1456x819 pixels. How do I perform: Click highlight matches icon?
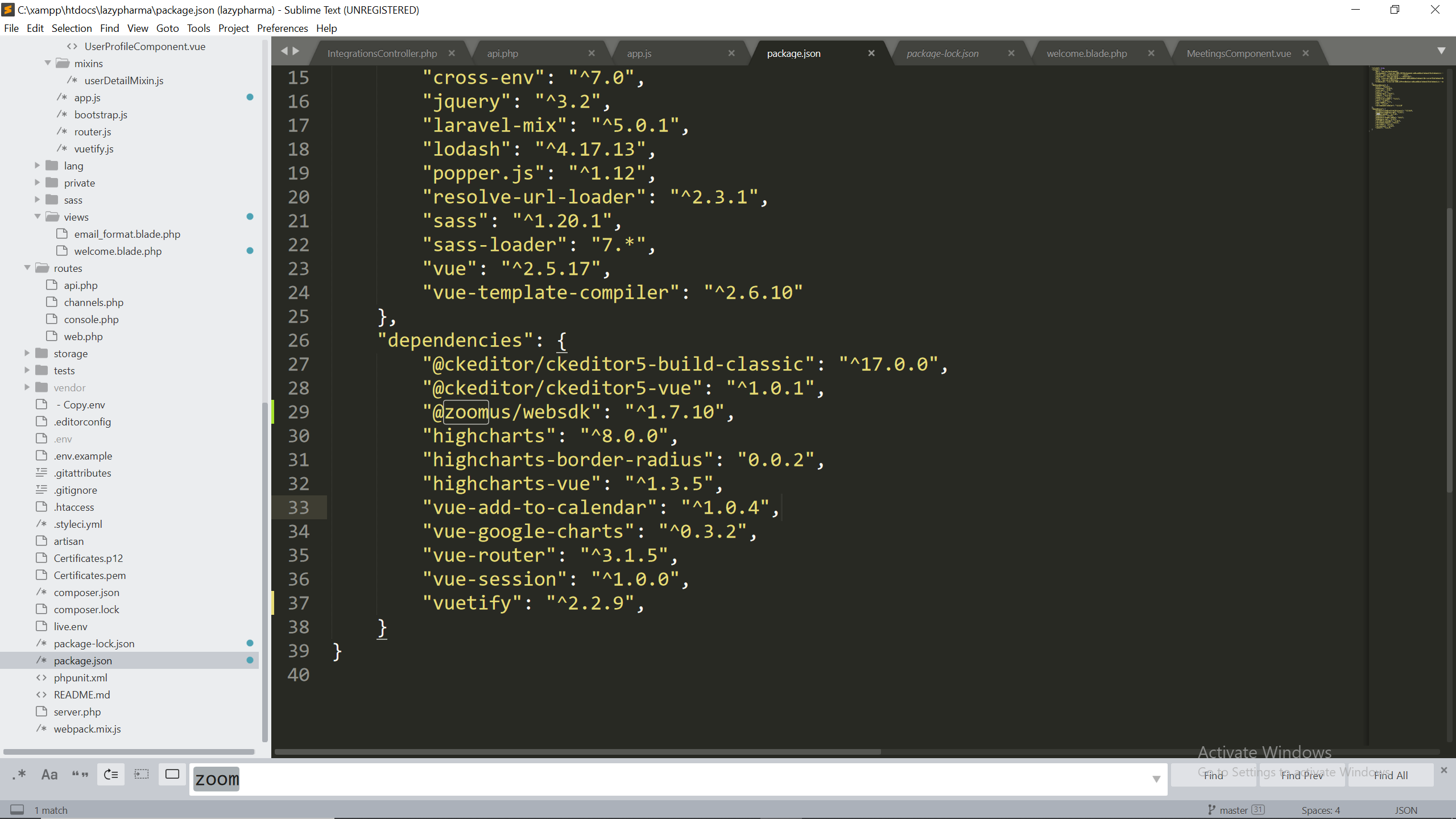pyautogui.click(x=172, y=774)
